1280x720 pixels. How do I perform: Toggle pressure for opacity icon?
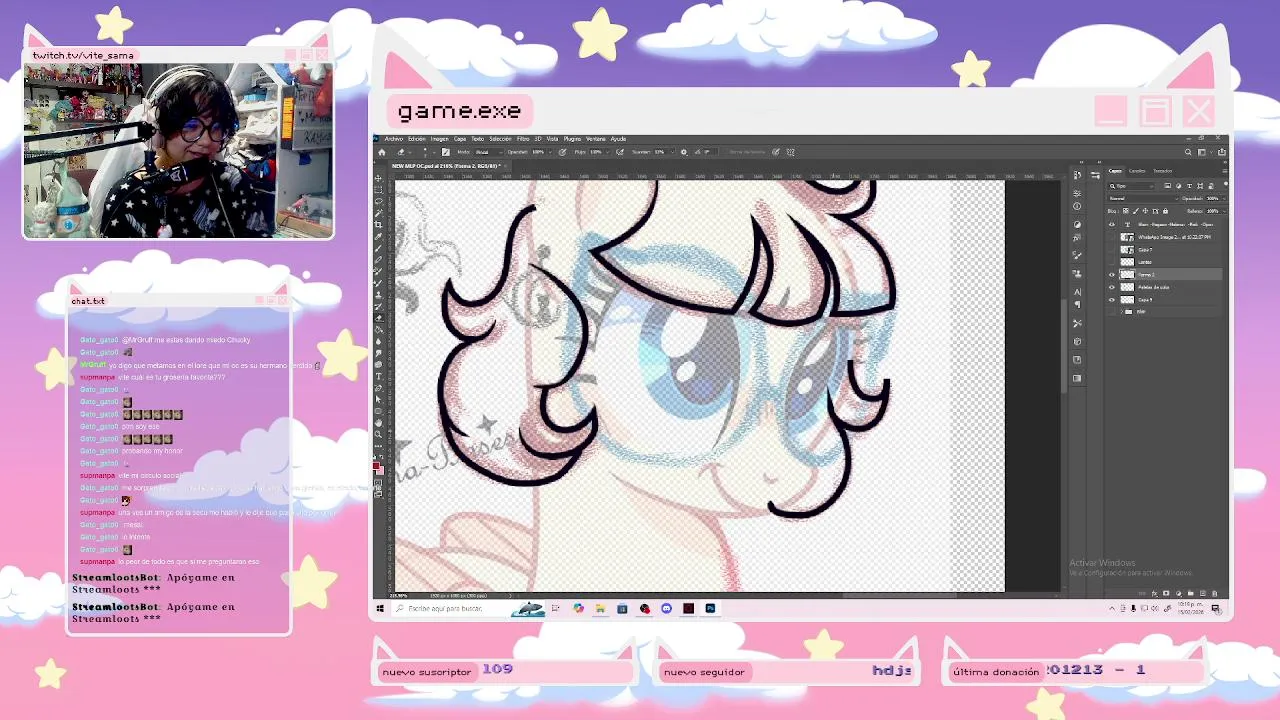[x=562, y=152]
